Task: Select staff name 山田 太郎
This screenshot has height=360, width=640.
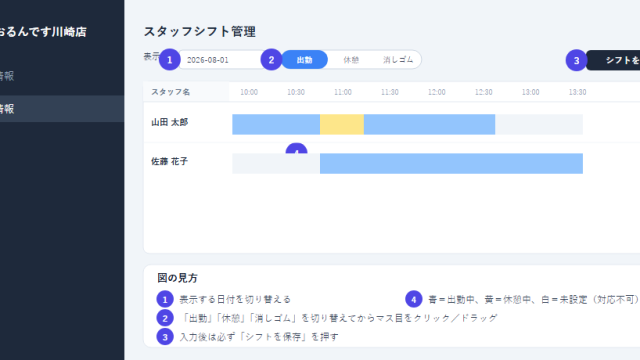Action: [x=170, y=122]
